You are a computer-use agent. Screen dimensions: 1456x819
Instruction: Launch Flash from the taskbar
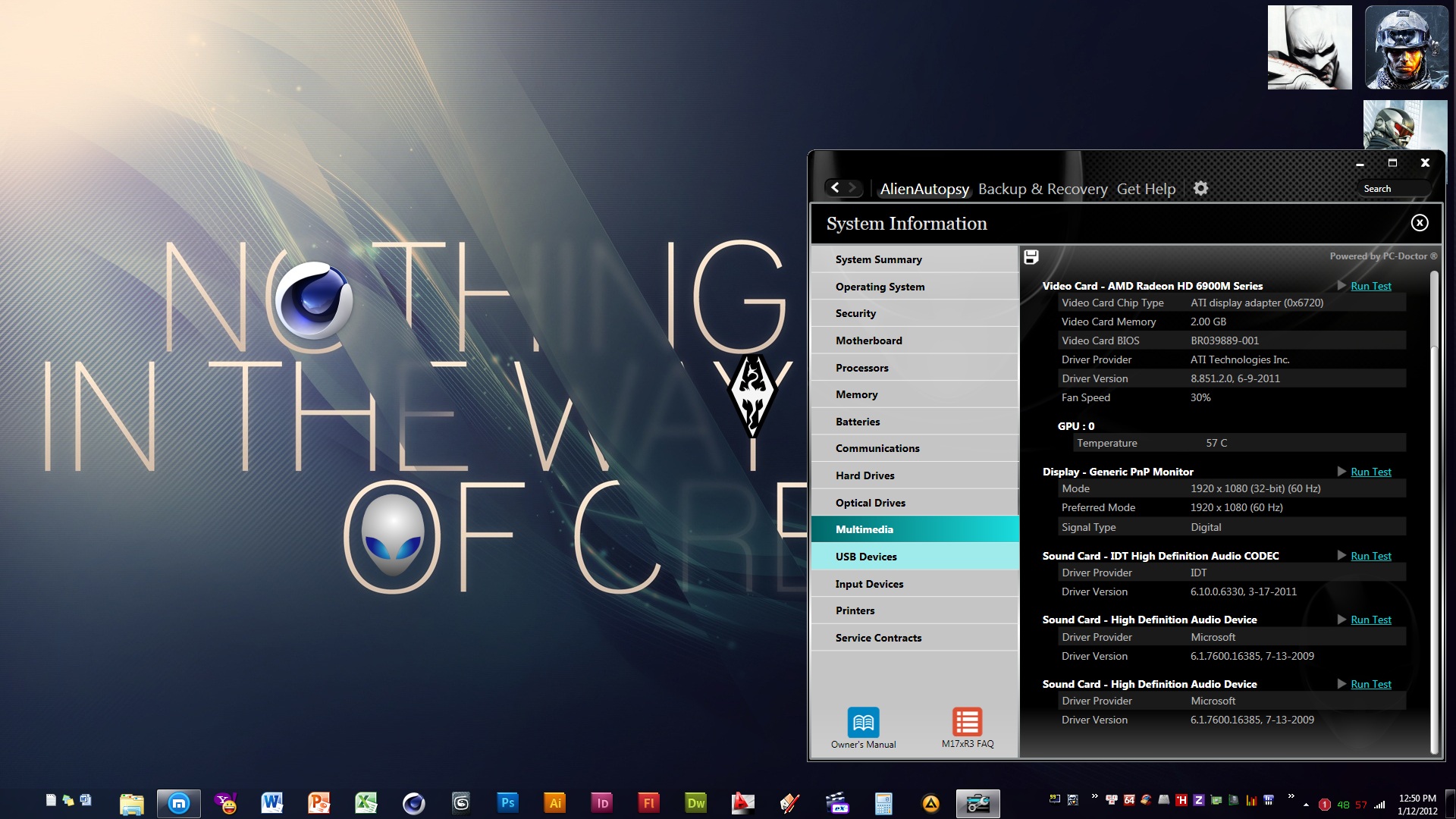[x=649, y=803]
